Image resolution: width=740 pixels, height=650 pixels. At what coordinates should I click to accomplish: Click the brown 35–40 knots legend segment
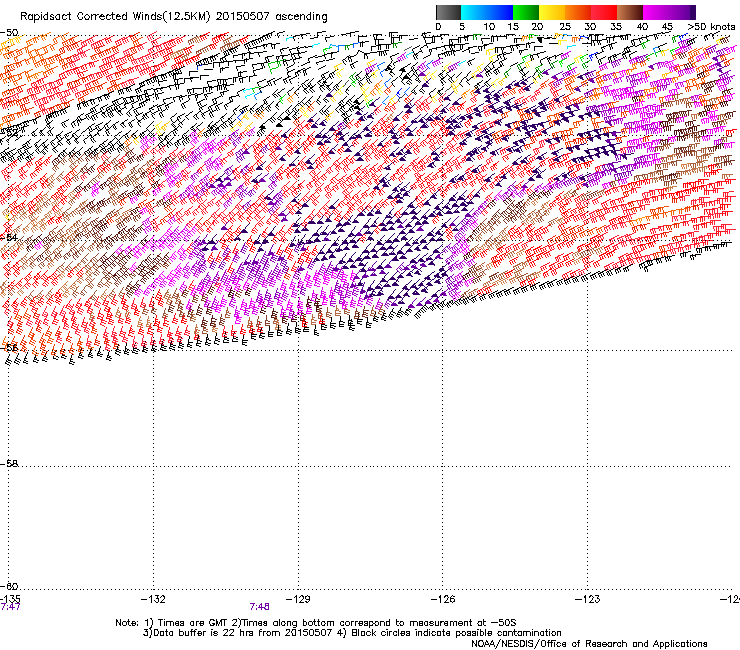[630, 12]
